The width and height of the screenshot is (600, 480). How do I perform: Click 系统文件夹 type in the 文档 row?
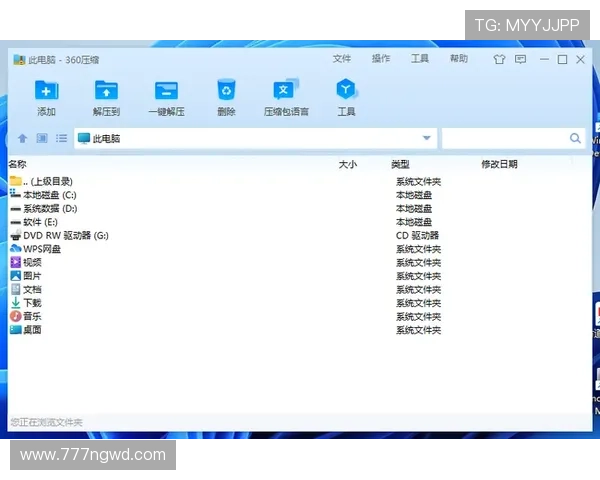pyautogui.click(x=418, y=289)
